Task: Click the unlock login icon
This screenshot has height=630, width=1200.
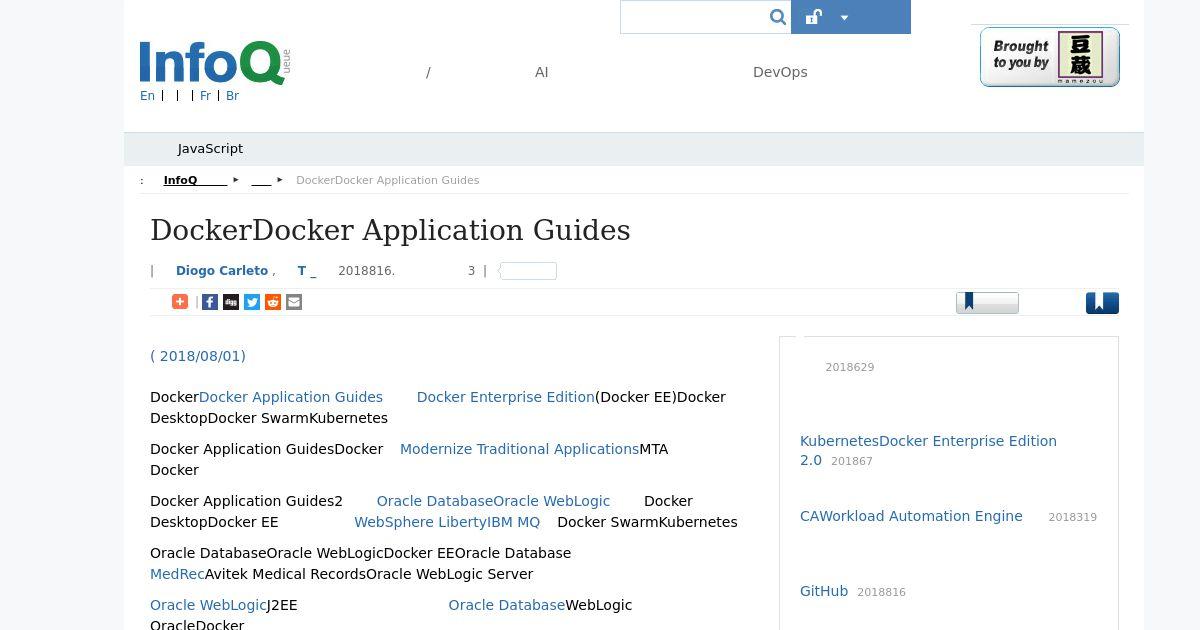Action: pyautogui.click(x=814, y=17)
